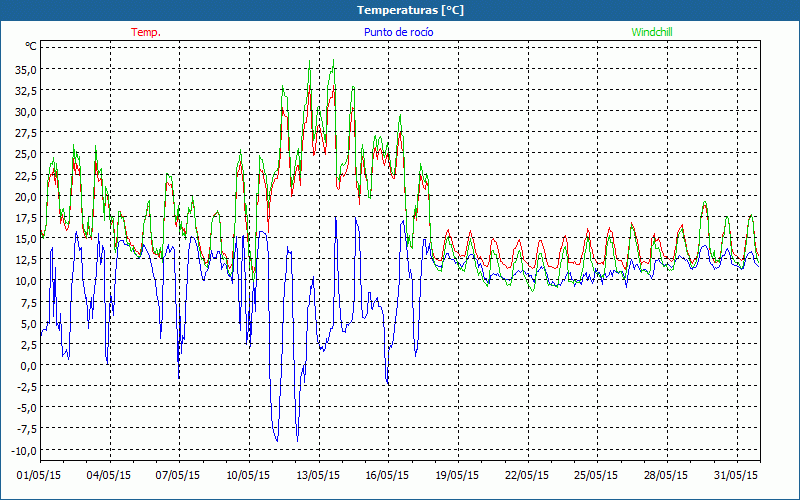Viewport: 800px width, 500px height.
Task: Click the '-2,5' y-axis value
Action: tap(28, 387)
